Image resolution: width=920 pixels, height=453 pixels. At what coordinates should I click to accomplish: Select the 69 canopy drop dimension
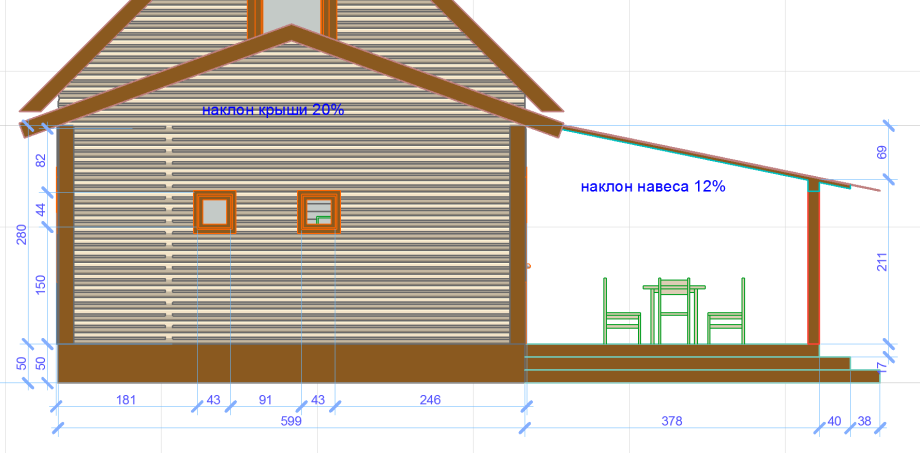coord(881,153)
